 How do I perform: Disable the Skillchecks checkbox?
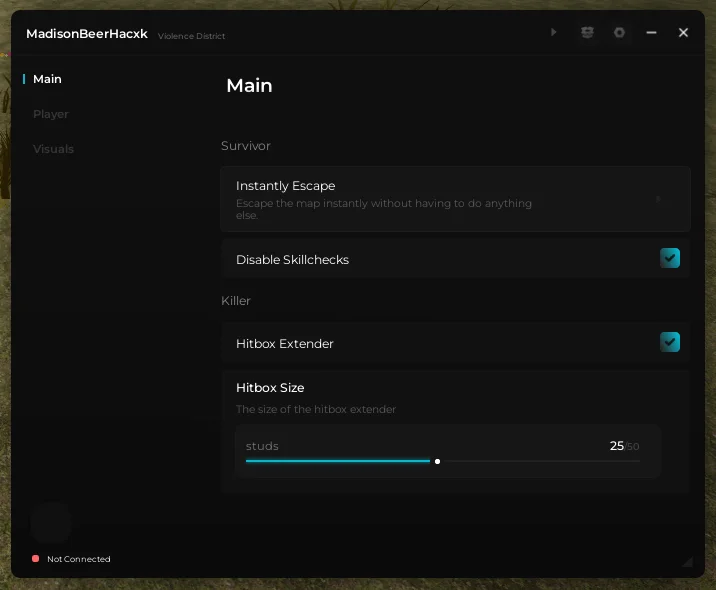[x=670, y=258]
